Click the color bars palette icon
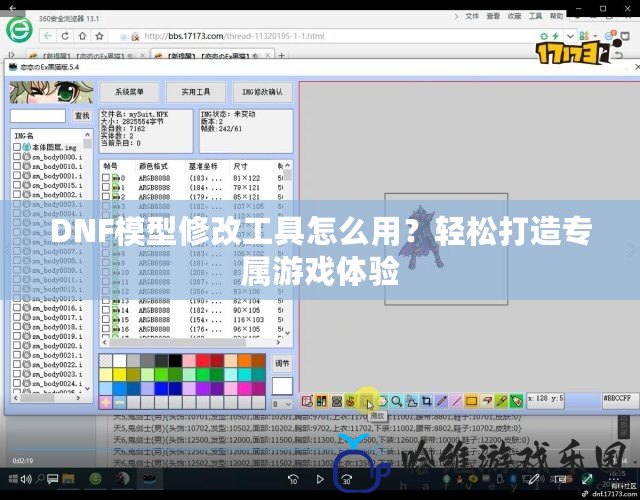 coord(321,402)
